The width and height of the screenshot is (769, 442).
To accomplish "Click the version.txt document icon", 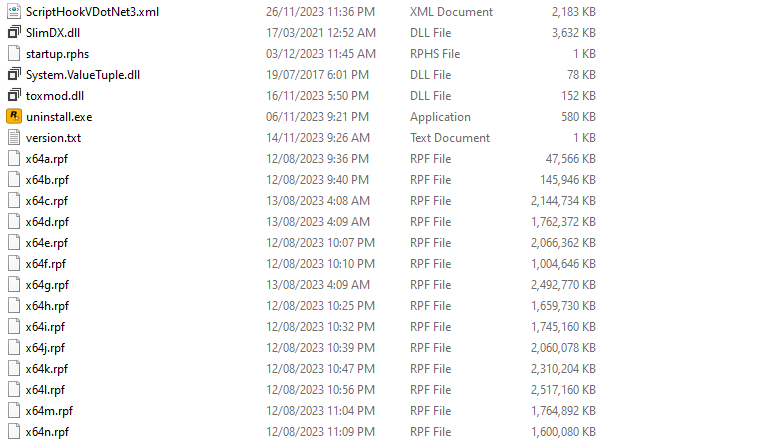I will click(x=14, y=138).
